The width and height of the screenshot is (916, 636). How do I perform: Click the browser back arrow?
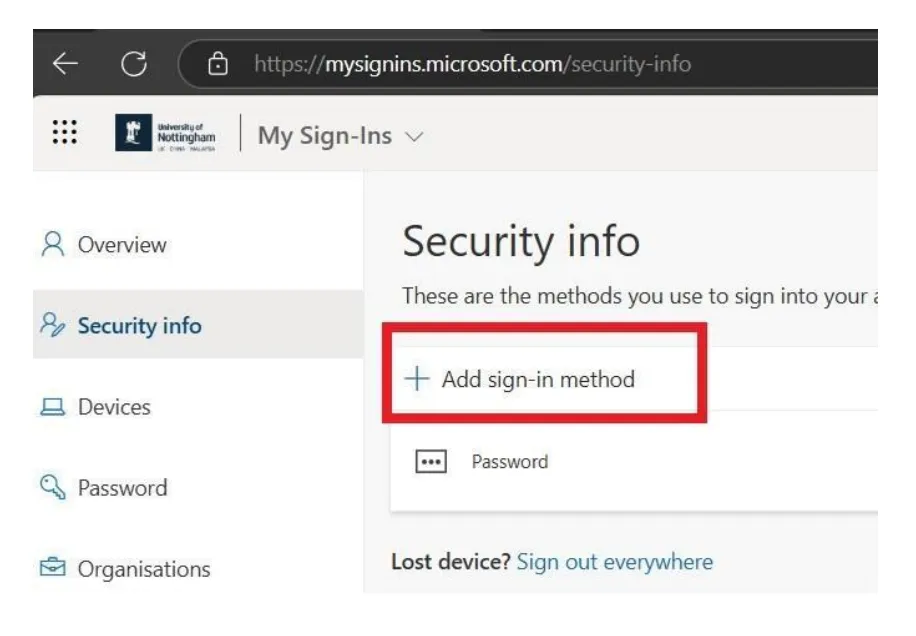point(65,64)
